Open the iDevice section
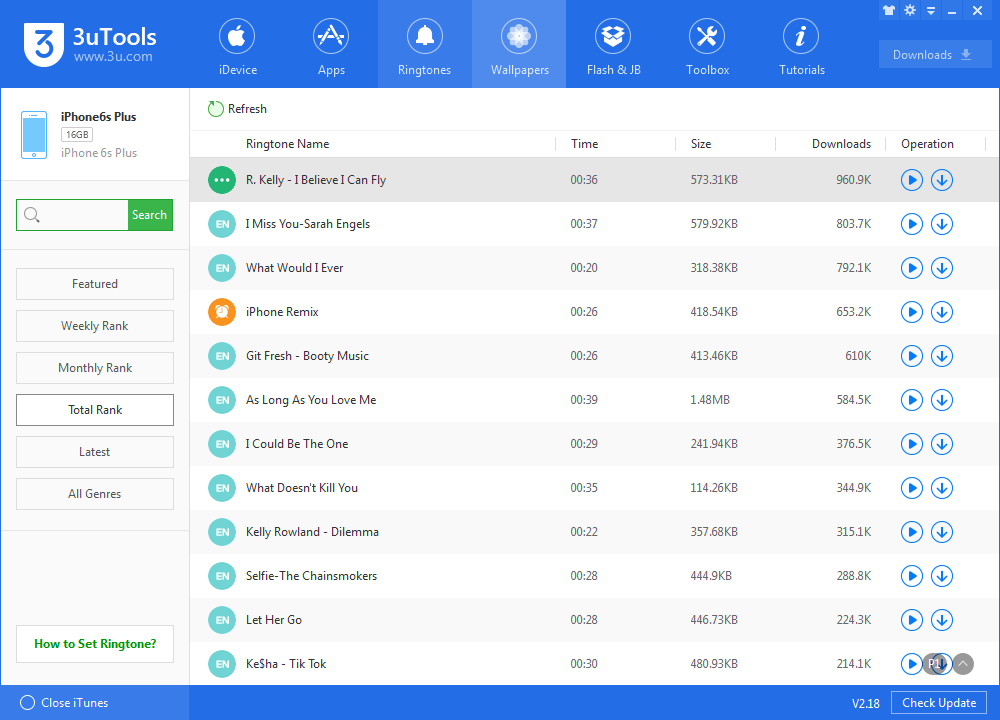This screenshot has height=720, width=1000. pyautogui.click(x=237, y=45)
